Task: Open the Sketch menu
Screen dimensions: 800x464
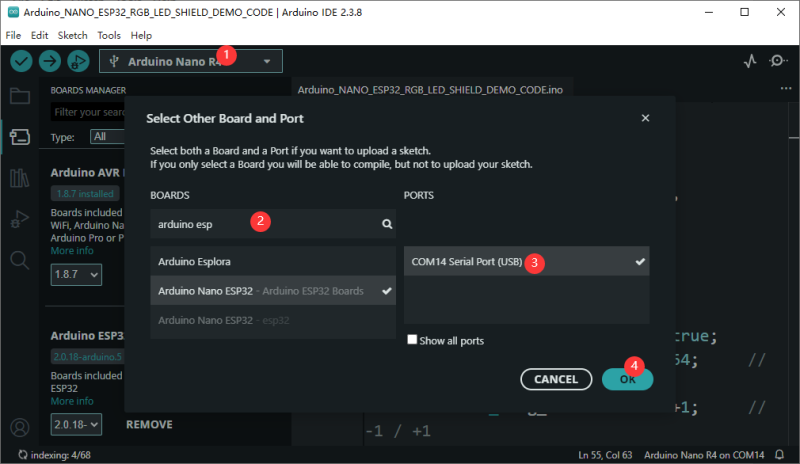Action: click(72, 35)
